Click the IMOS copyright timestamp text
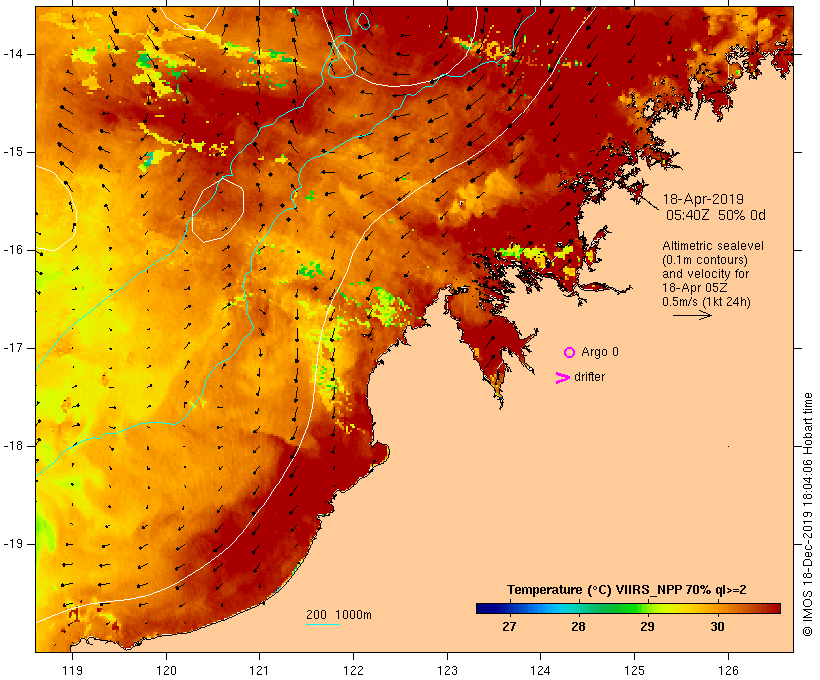The image size is (820, 680). click(807, 514)
